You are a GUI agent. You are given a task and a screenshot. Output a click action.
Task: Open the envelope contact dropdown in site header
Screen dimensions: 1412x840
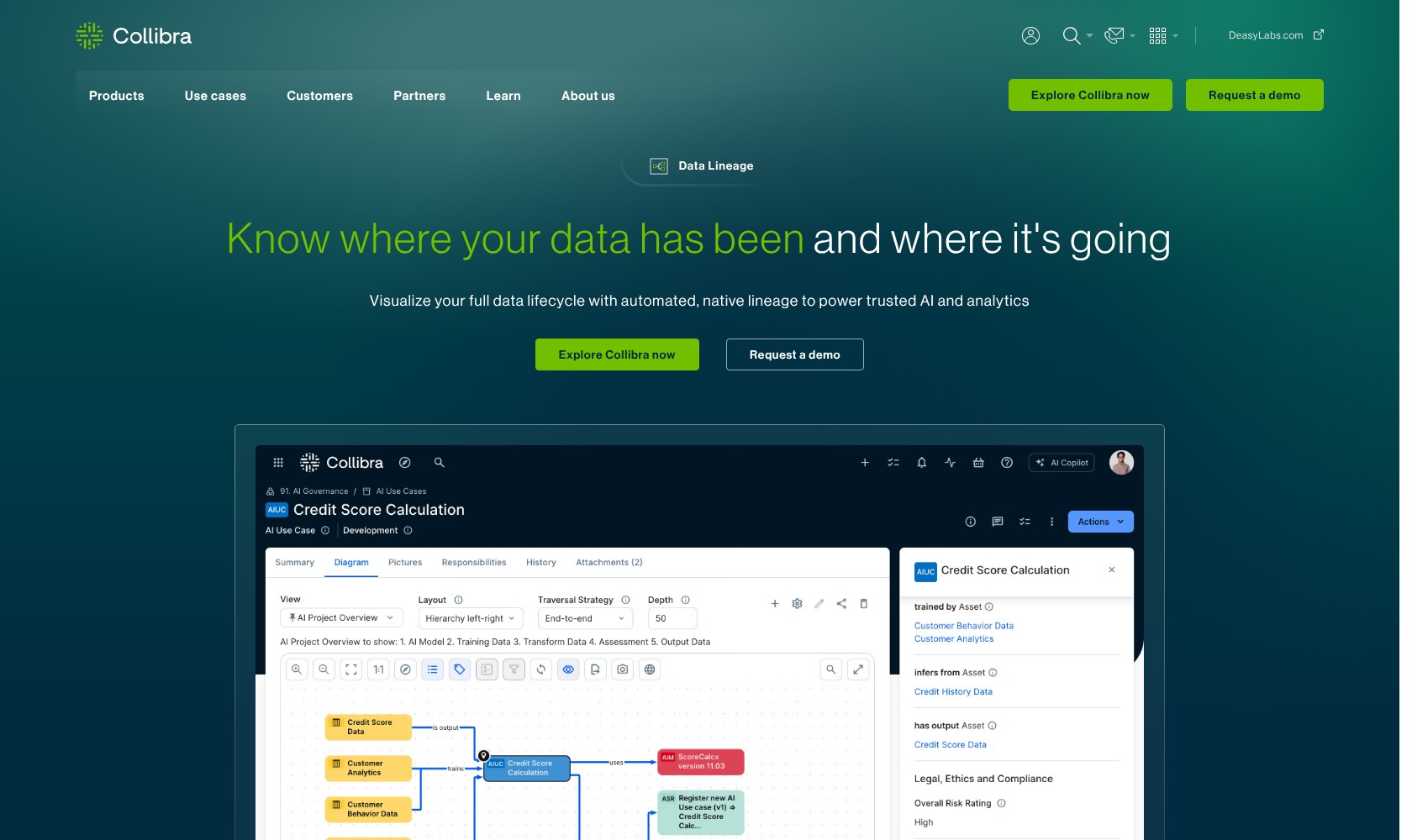1120,35
